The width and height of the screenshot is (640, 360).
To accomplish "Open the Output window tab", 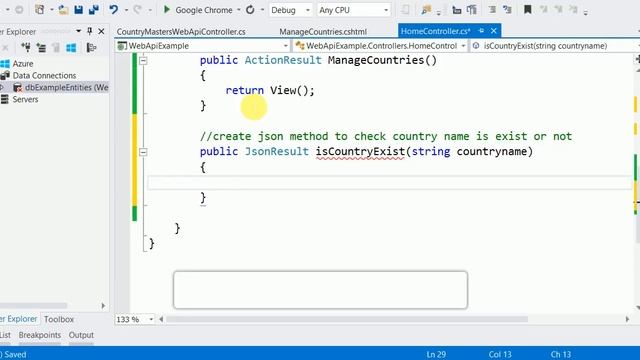I will coord(81,335).
